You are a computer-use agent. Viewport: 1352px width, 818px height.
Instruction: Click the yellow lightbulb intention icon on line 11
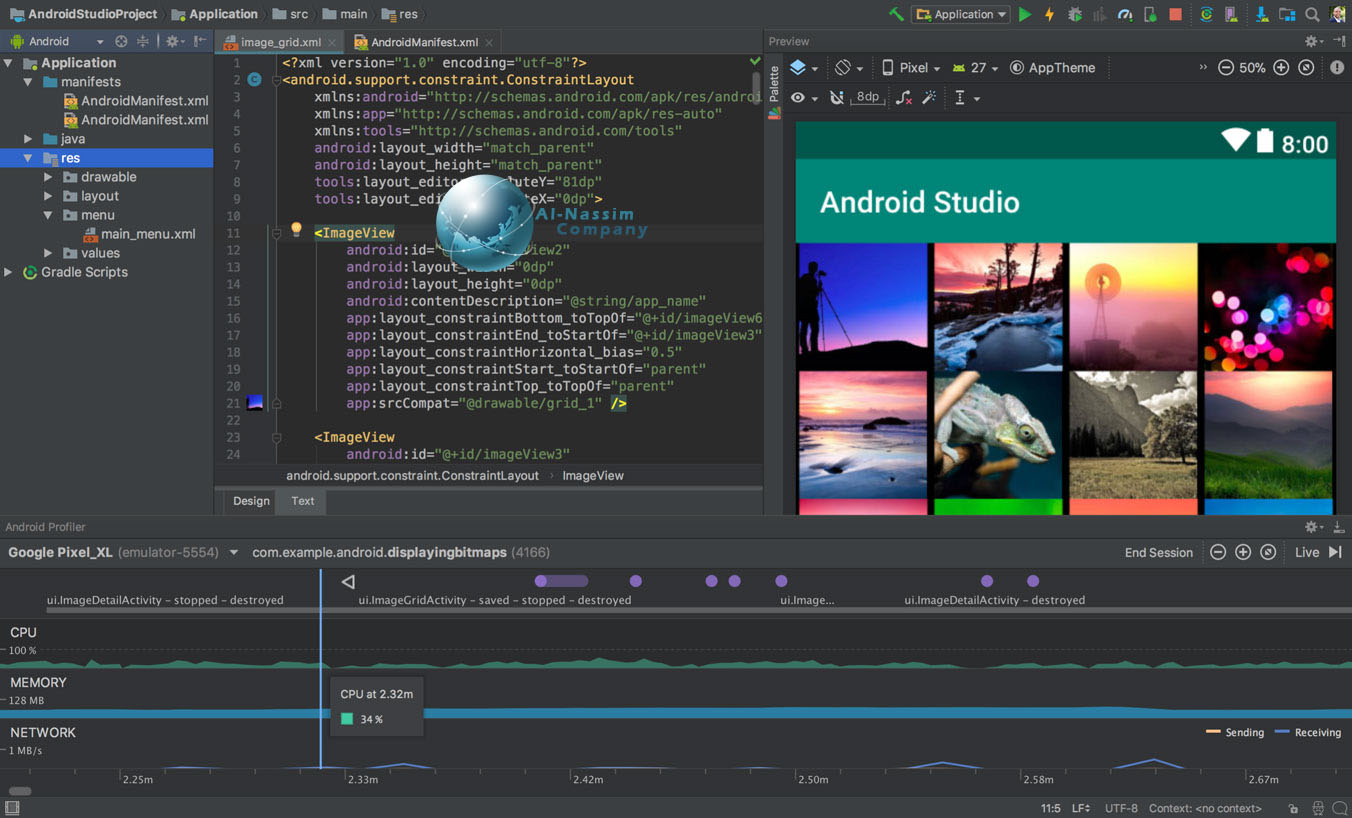[296, 229]
